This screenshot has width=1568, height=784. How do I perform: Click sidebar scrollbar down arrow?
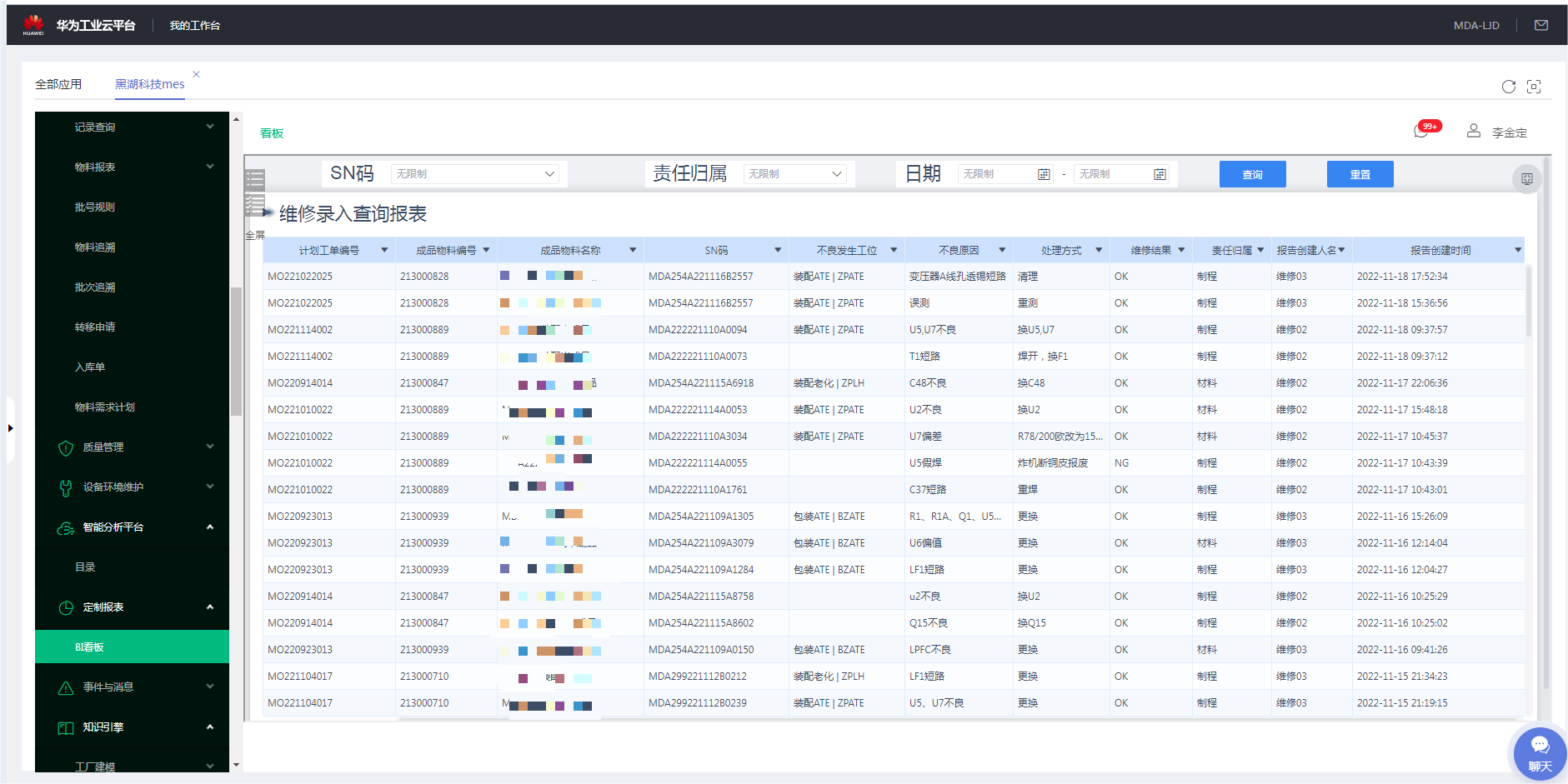coord(236,765)
